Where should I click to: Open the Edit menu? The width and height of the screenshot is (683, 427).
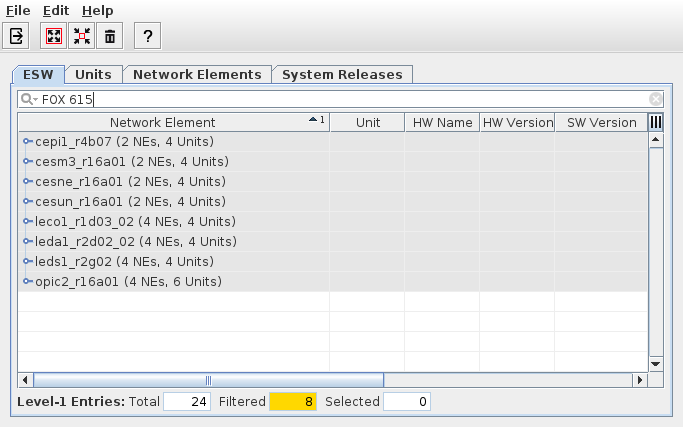[x=56, y=9]
